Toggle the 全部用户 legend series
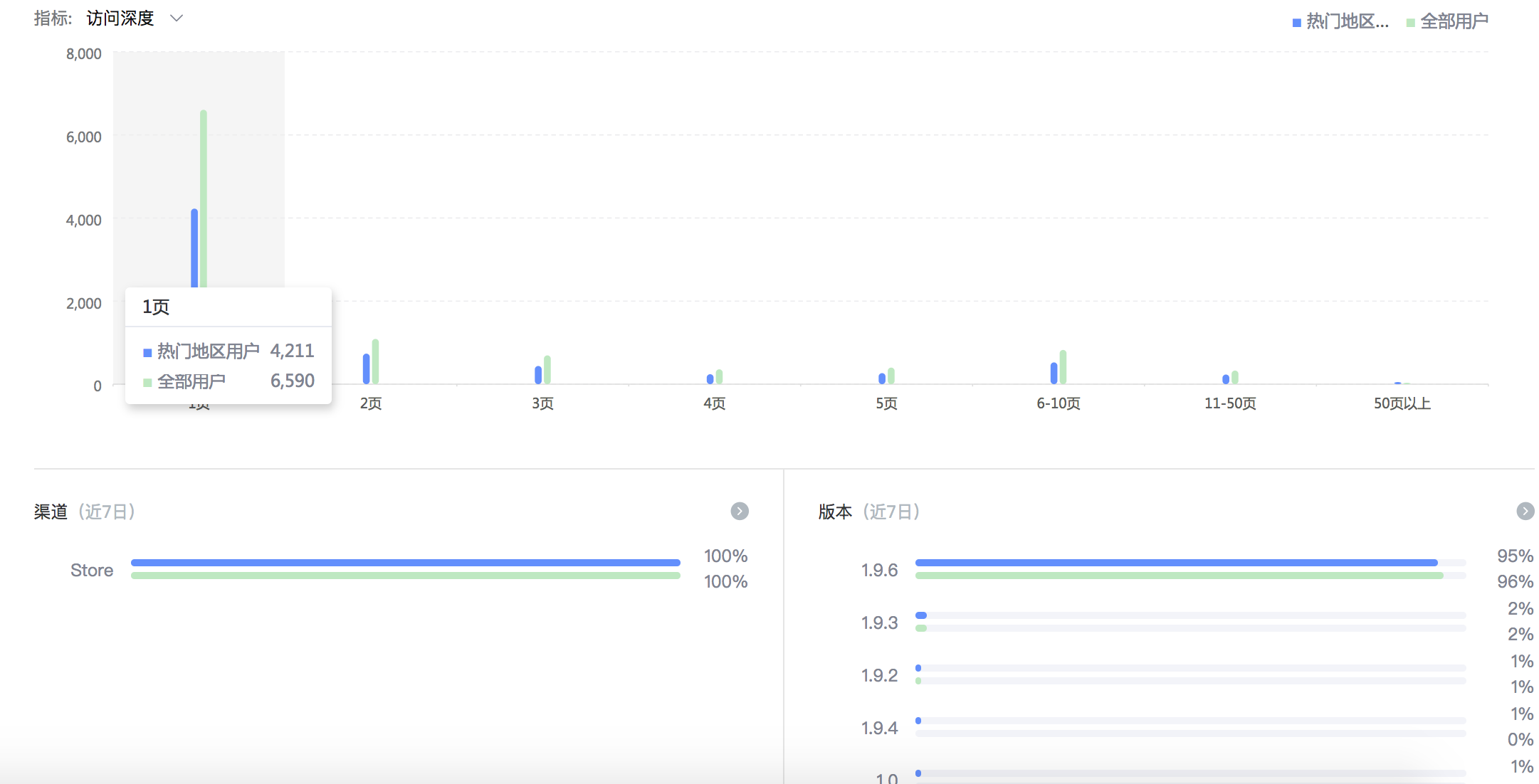This screenshot has height=784, width=1539. [1447, 21]
